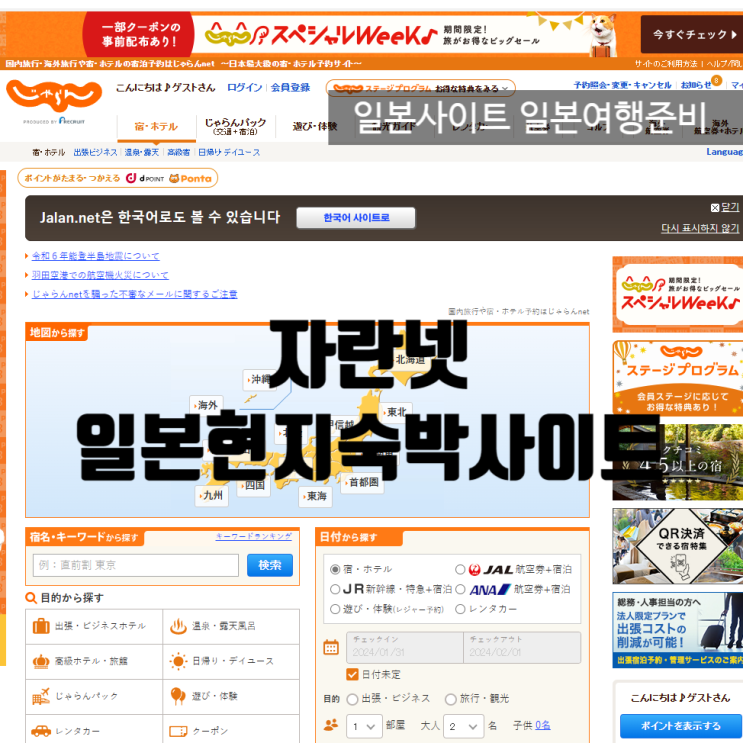Open the Jalan logo home link

tap(54, 96)
